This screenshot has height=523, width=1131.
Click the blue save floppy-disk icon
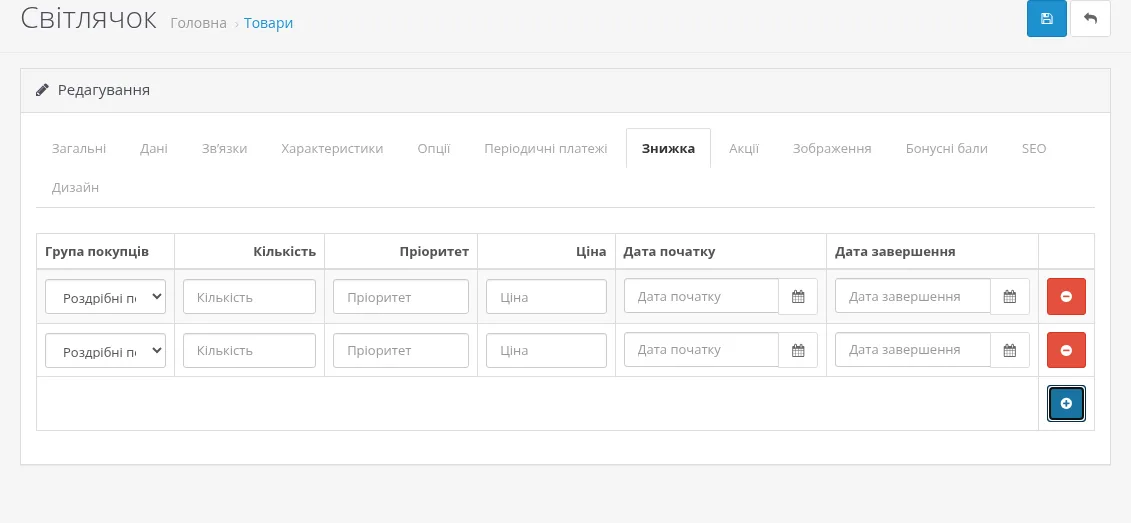coord(1047,19)
